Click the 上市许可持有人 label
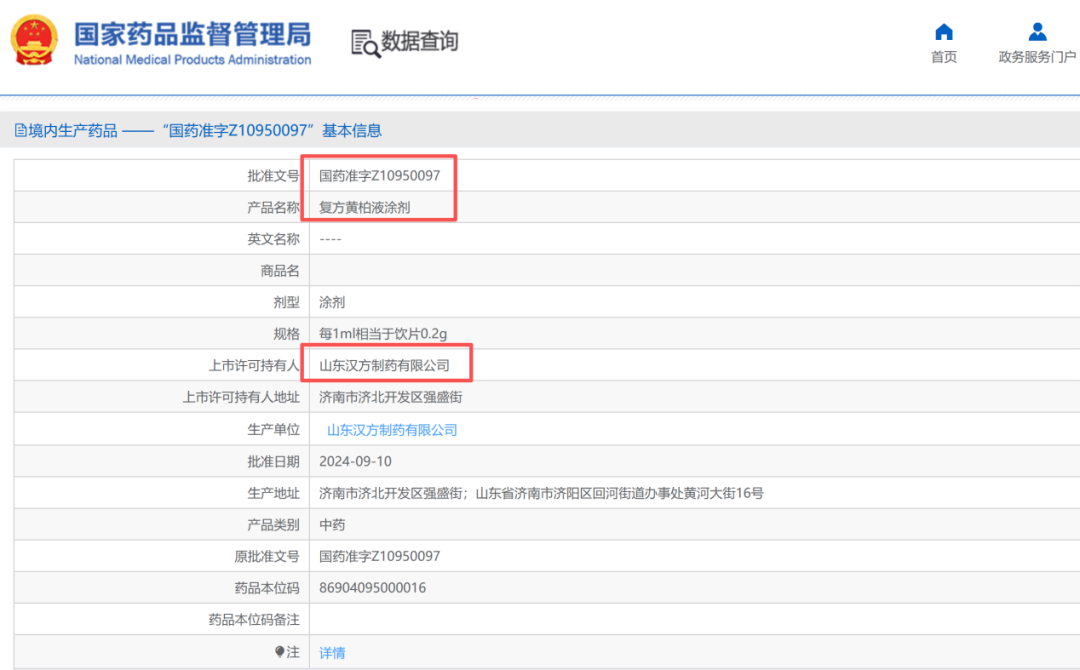 tap(254, 366)
